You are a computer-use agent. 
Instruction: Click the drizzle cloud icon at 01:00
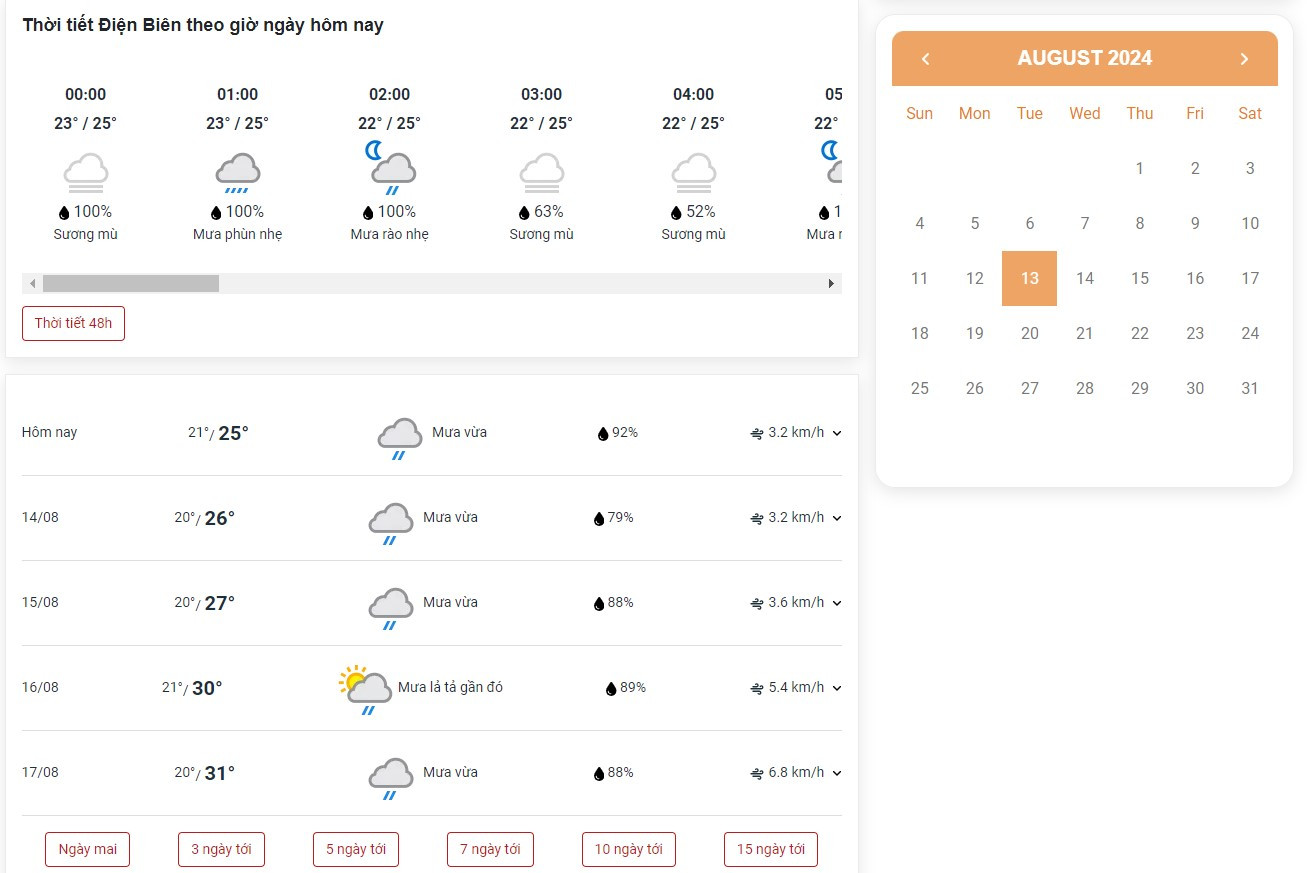(x=238, y=173)
